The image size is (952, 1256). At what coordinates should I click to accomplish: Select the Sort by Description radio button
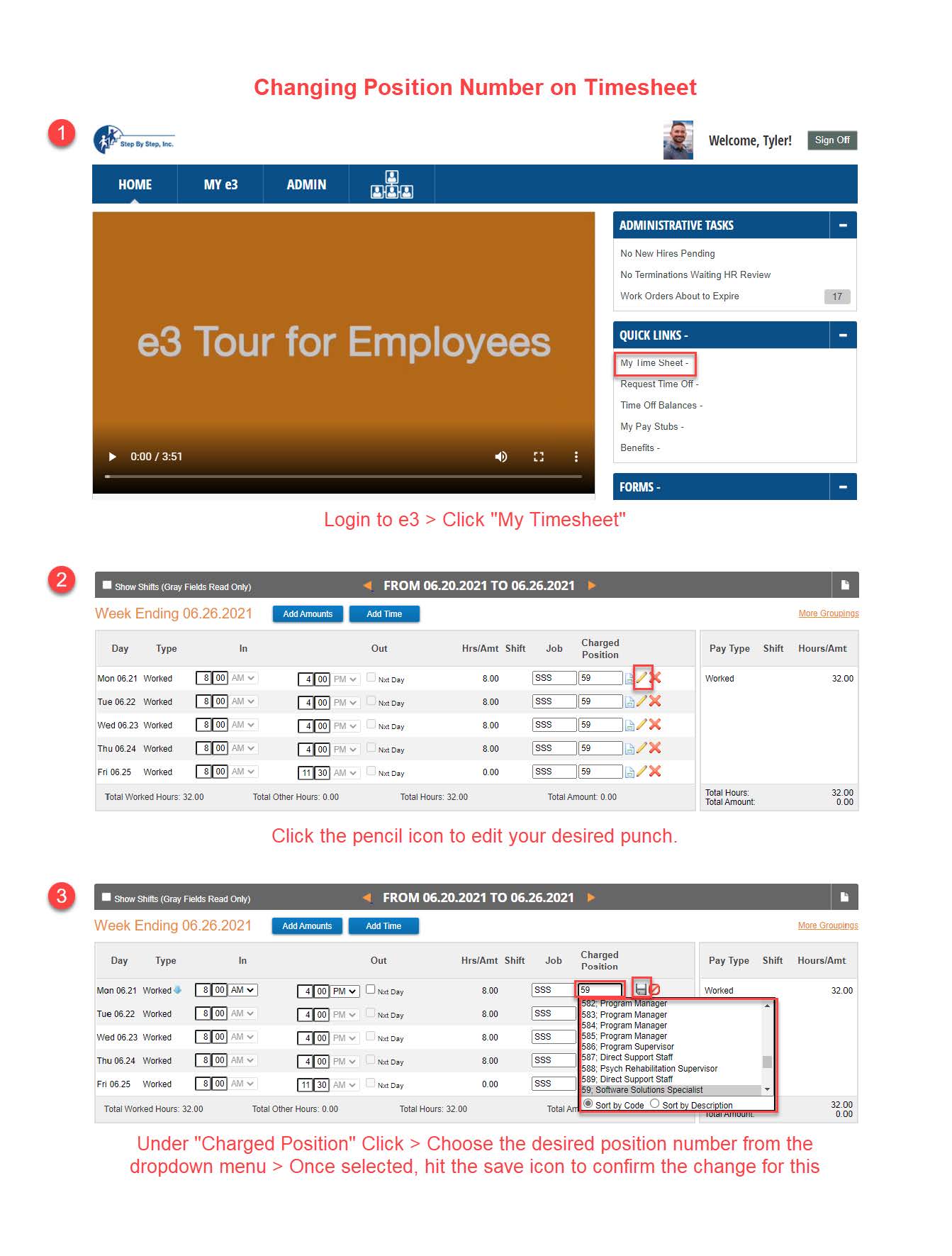[655, 1104]
